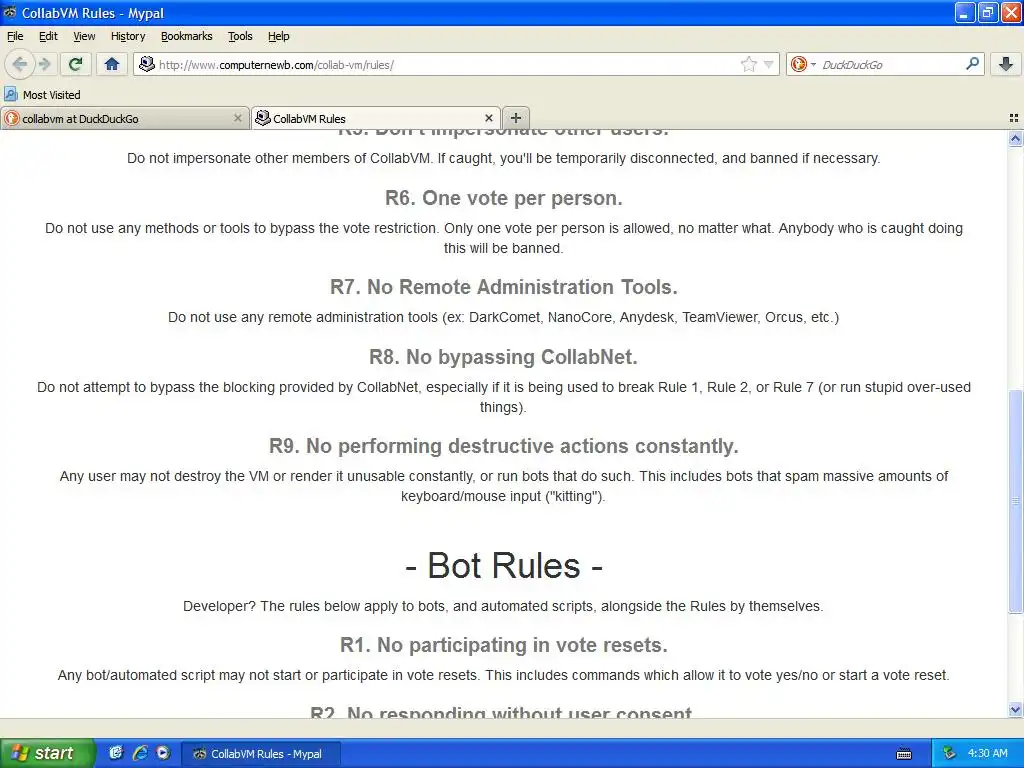Click the 4:30 AM system clock

[x=987, y=753]
